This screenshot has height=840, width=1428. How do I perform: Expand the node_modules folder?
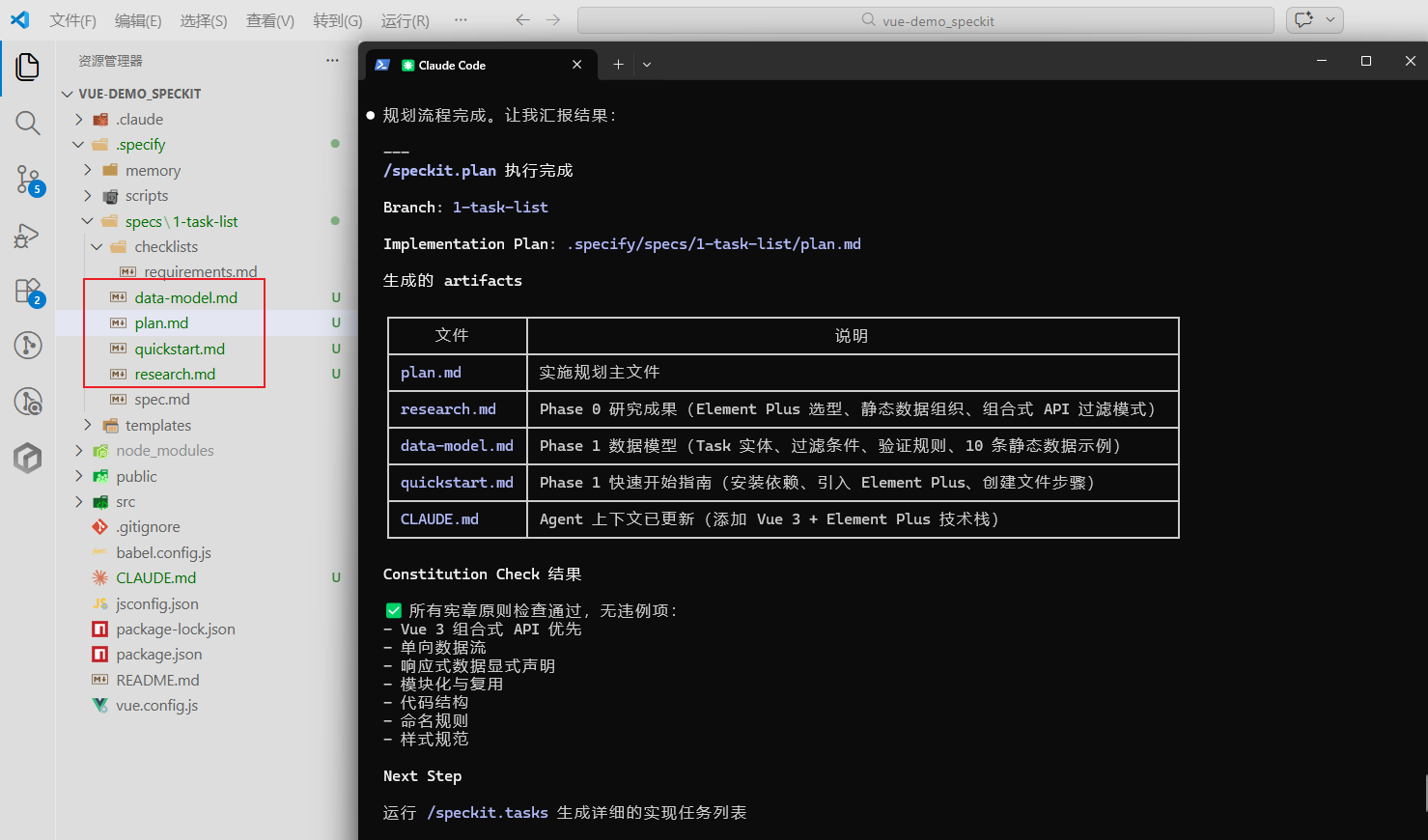coord(79,451)
